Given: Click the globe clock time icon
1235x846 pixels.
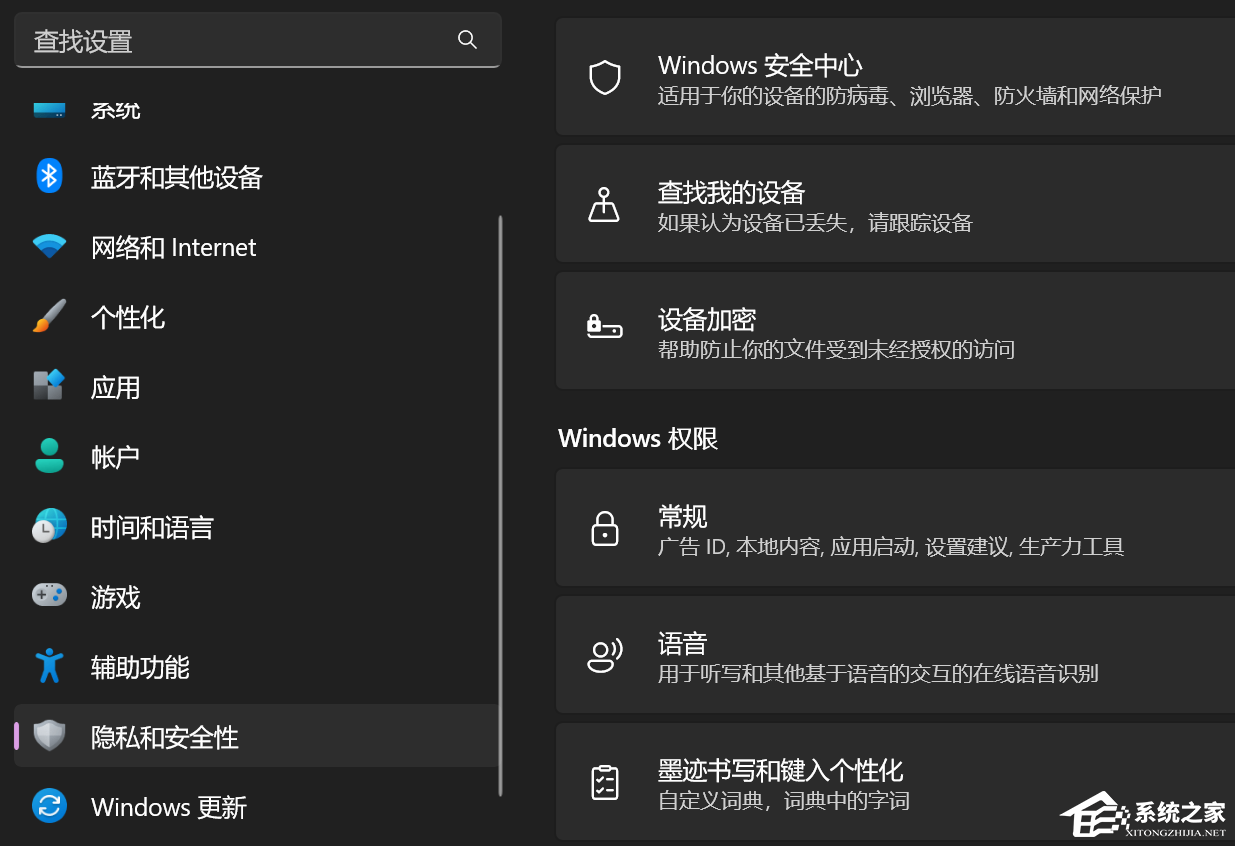Looking at the screenshot, I should pyautogui.click(x=49, y=526).
